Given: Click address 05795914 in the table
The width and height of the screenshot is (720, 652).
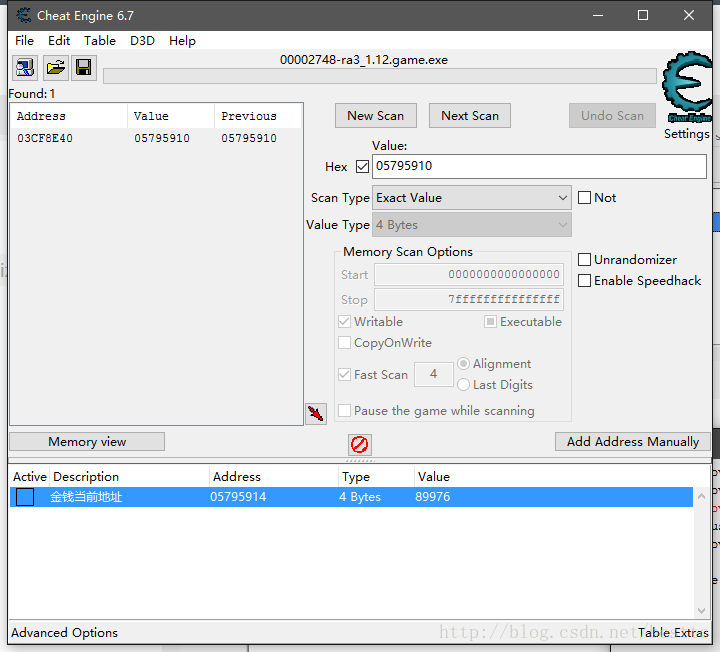Looking at the screenshot, I should click(238, 497).
